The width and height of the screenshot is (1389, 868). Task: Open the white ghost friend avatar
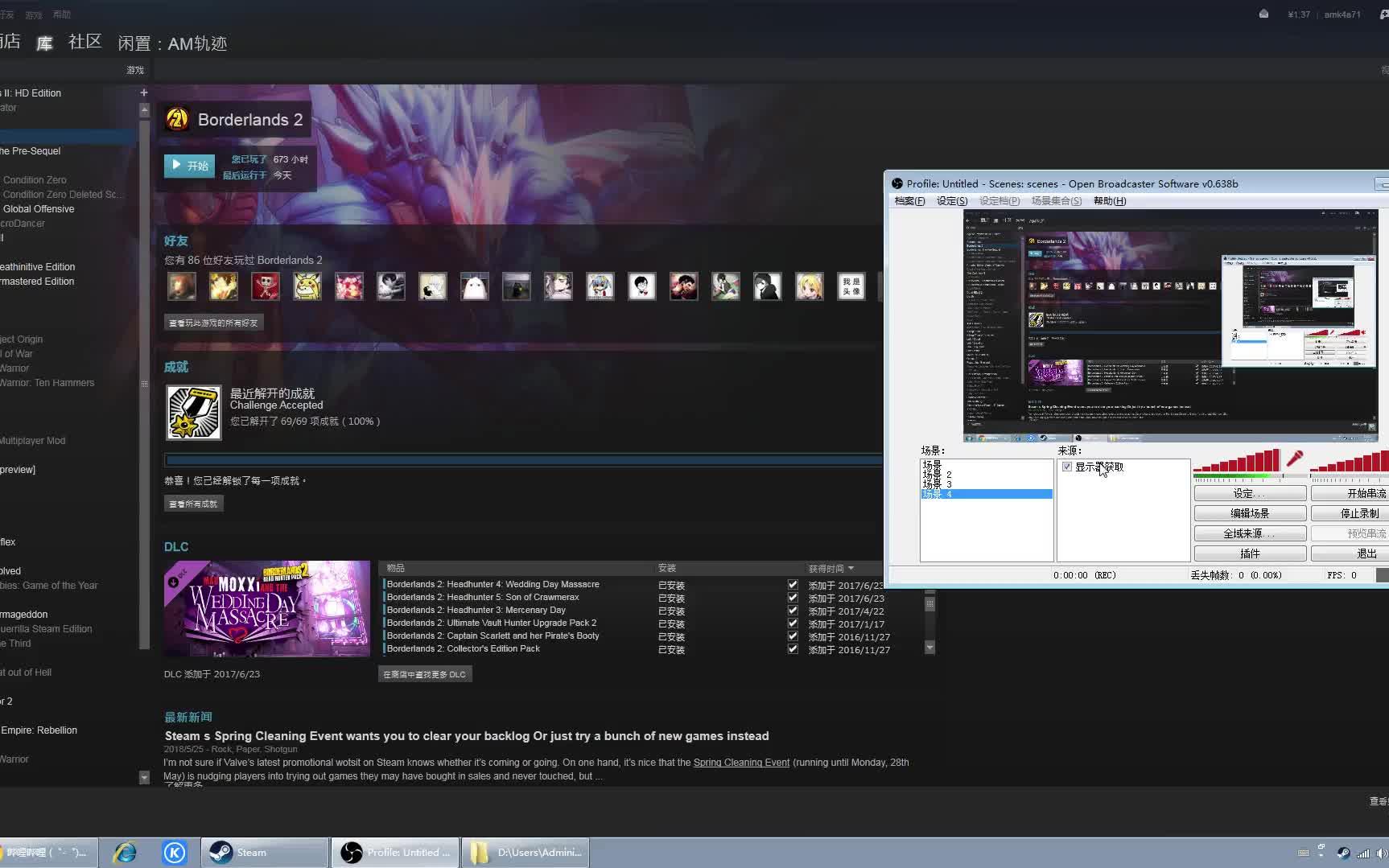(x=475, y=286)
